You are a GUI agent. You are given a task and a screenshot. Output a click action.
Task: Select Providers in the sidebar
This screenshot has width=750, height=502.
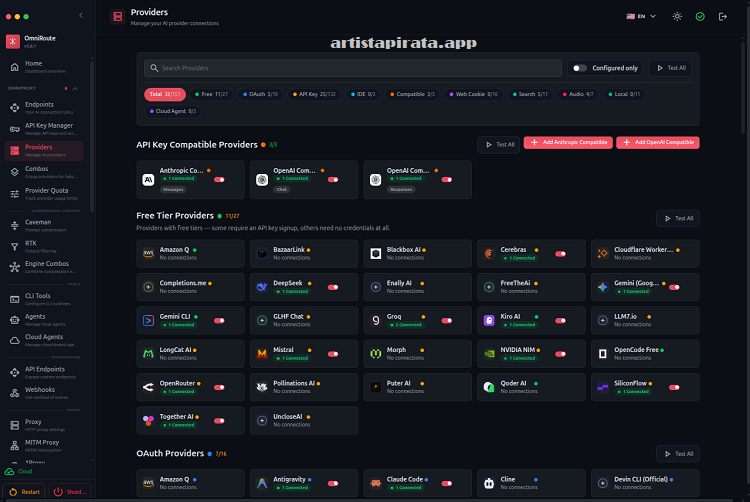pyautogui.click(x=44, y=151)
